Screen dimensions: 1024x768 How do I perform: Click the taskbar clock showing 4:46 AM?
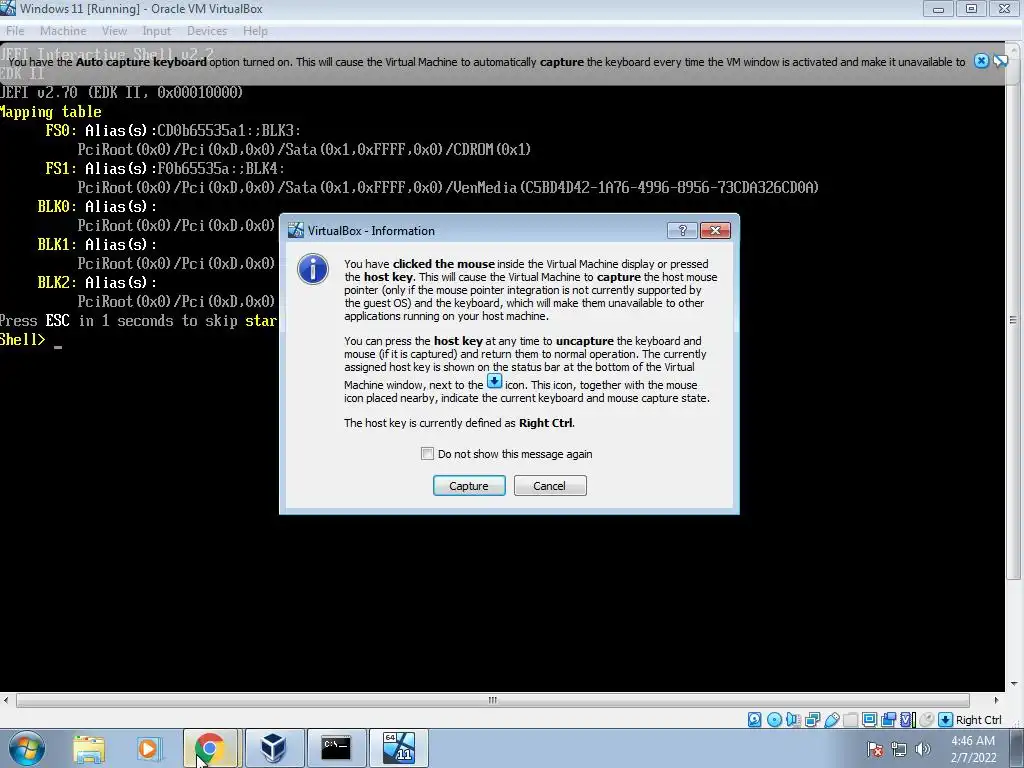(973, 748)
